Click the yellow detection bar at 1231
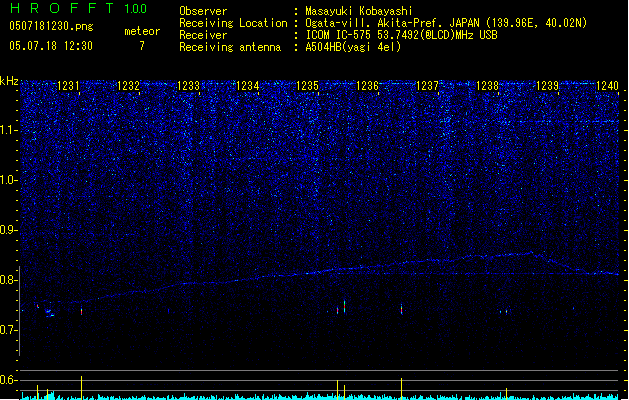Image resolution: width=629 pixels, height=400 pixels. (81, 388)
